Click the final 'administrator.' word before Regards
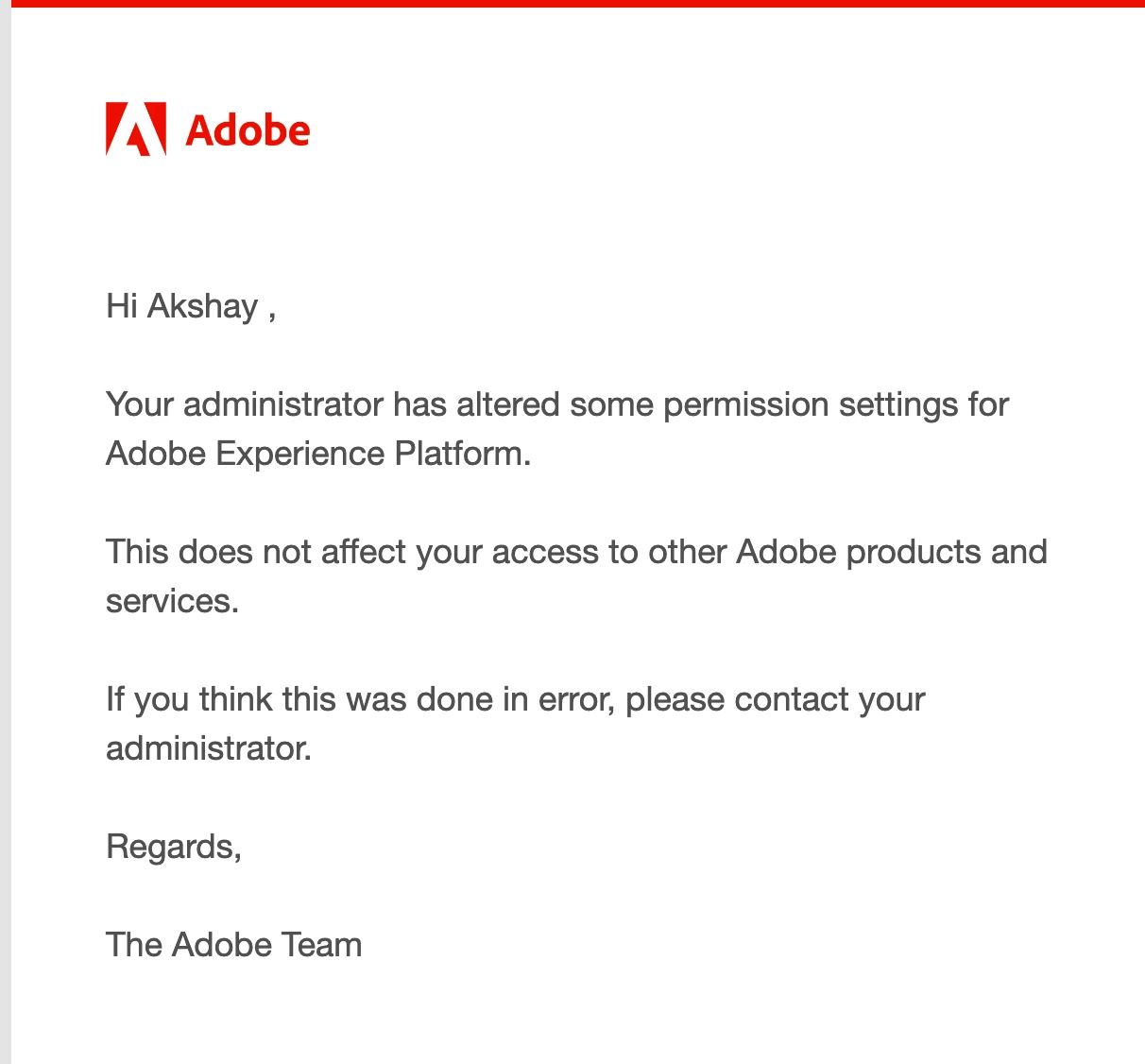This screenshot has height=1064, width=1145. 209,748
